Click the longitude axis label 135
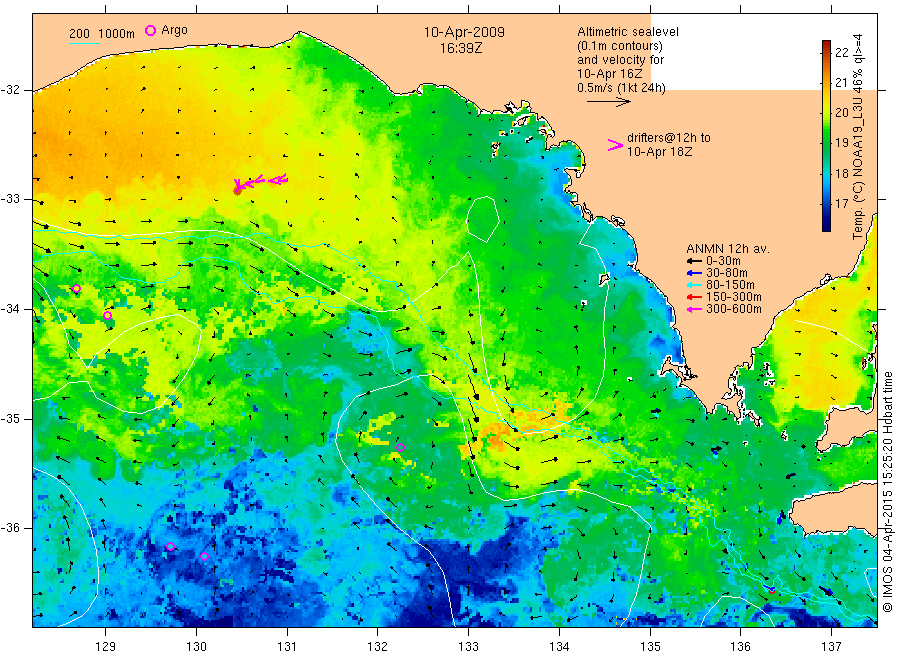 [x=650, y=647]
